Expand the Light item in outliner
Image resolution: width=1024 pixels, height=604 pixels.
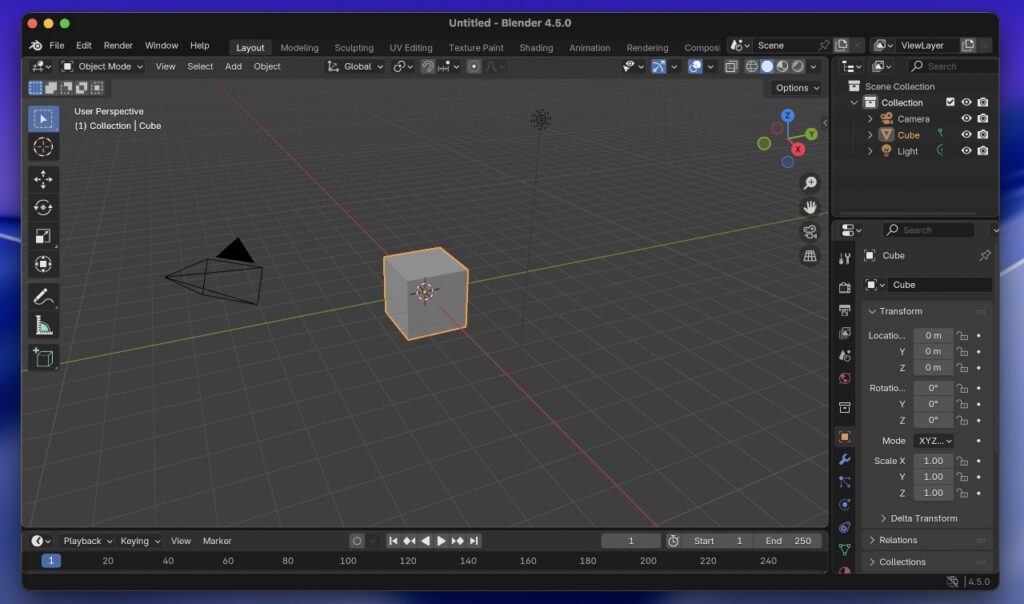pos(870,151)
